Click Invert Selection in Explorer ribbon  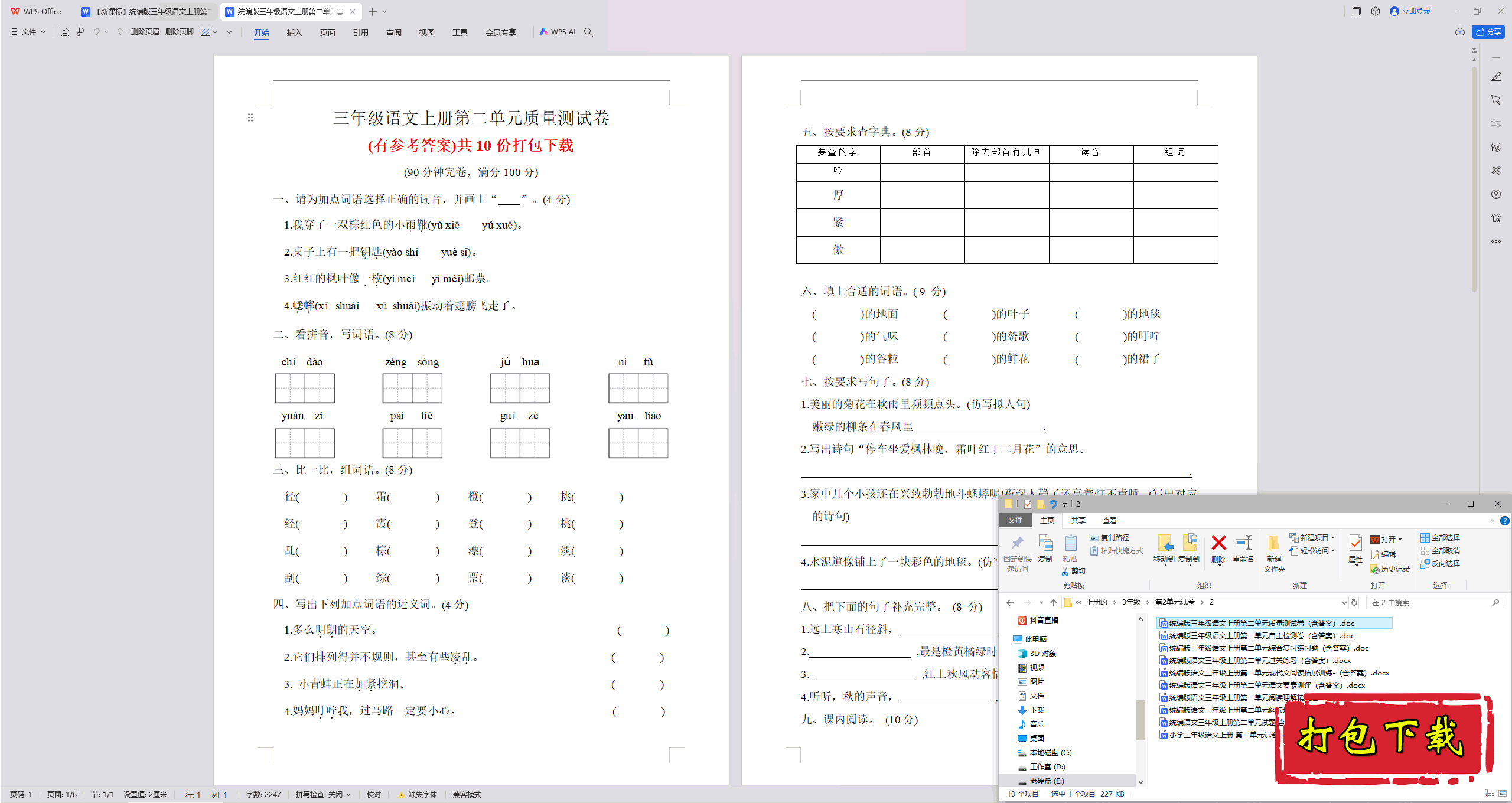pyautogui.click(x=1440, y=564)
